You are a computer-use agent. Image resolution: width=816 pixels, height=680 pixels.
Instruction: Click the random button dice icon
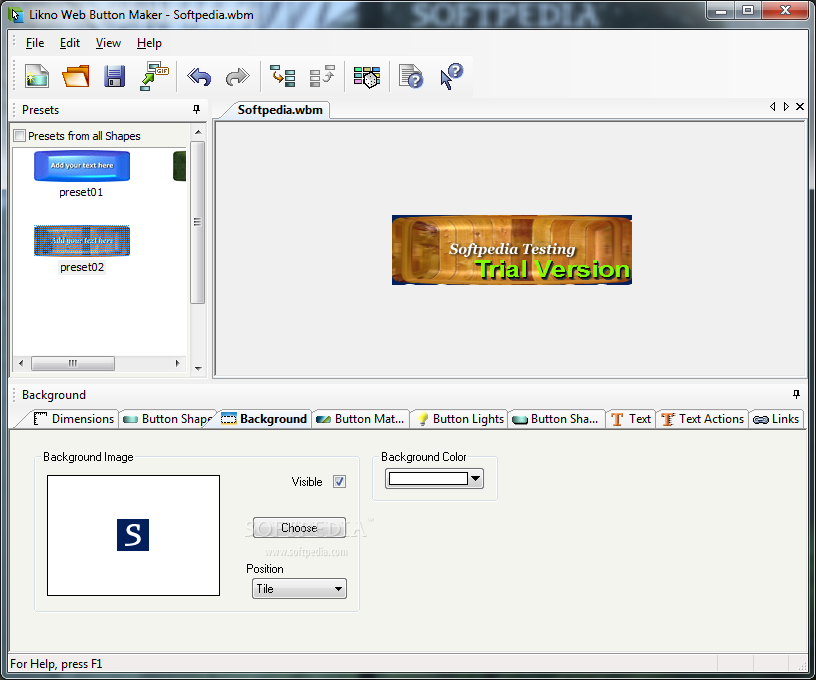(367, 77)
